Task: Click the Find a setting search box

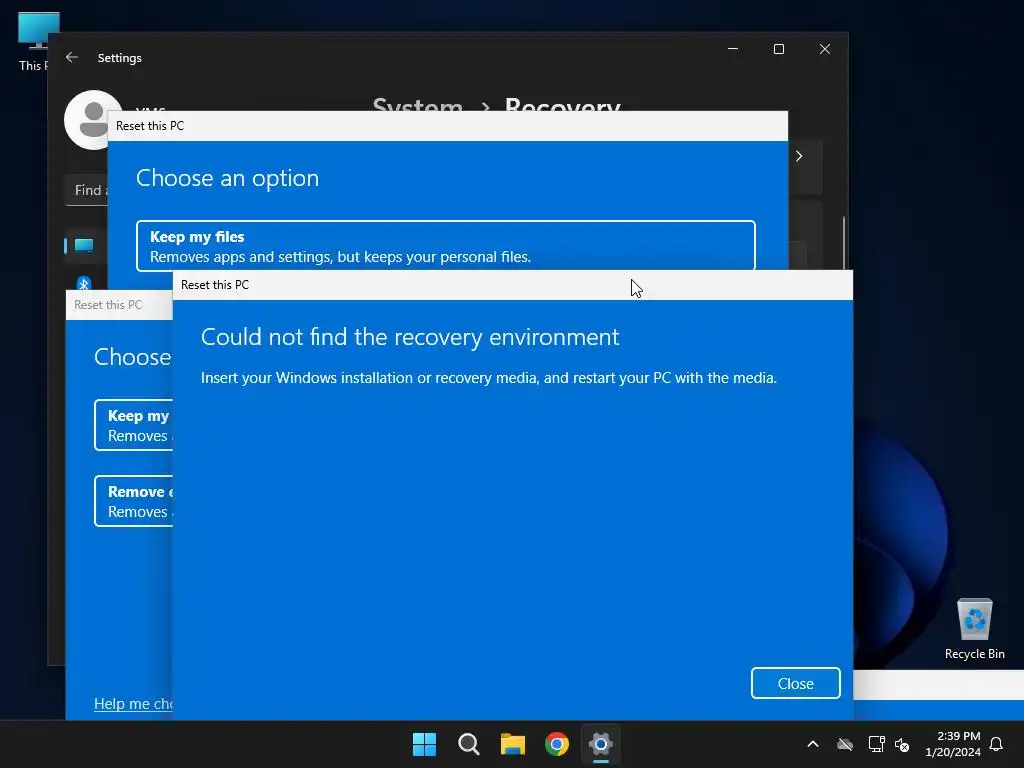Action: tap(87, 190)
